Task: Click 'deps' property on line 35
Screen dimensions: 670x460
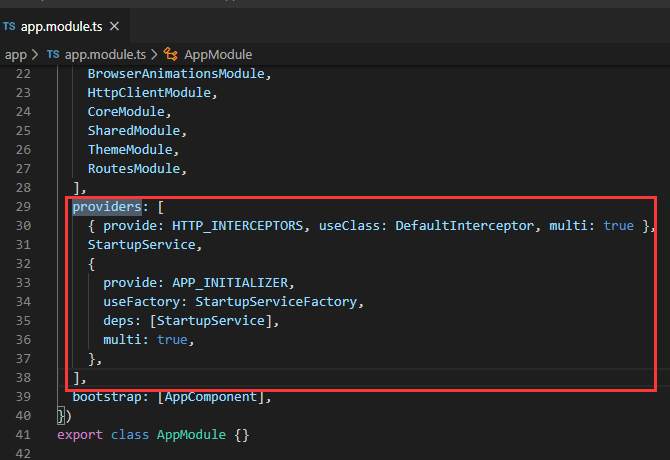Action: click(118, 321)
